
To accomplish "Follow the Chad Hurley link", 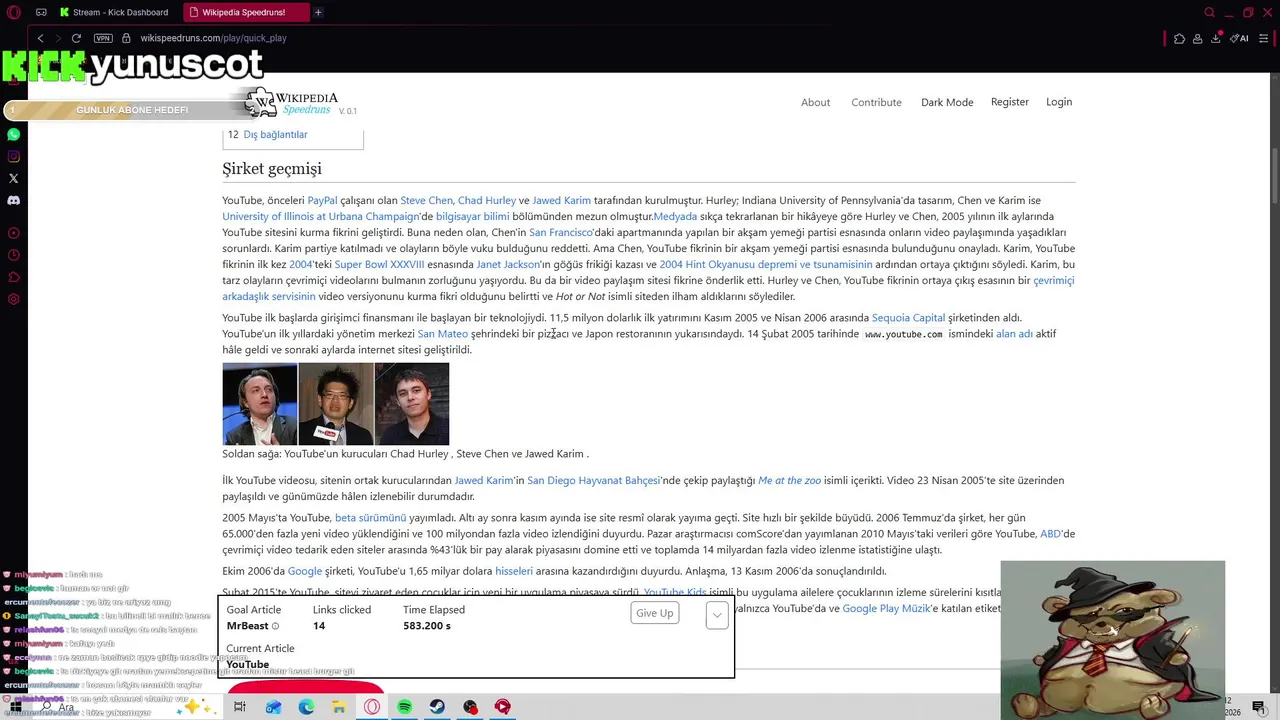I will click(487, 200).
